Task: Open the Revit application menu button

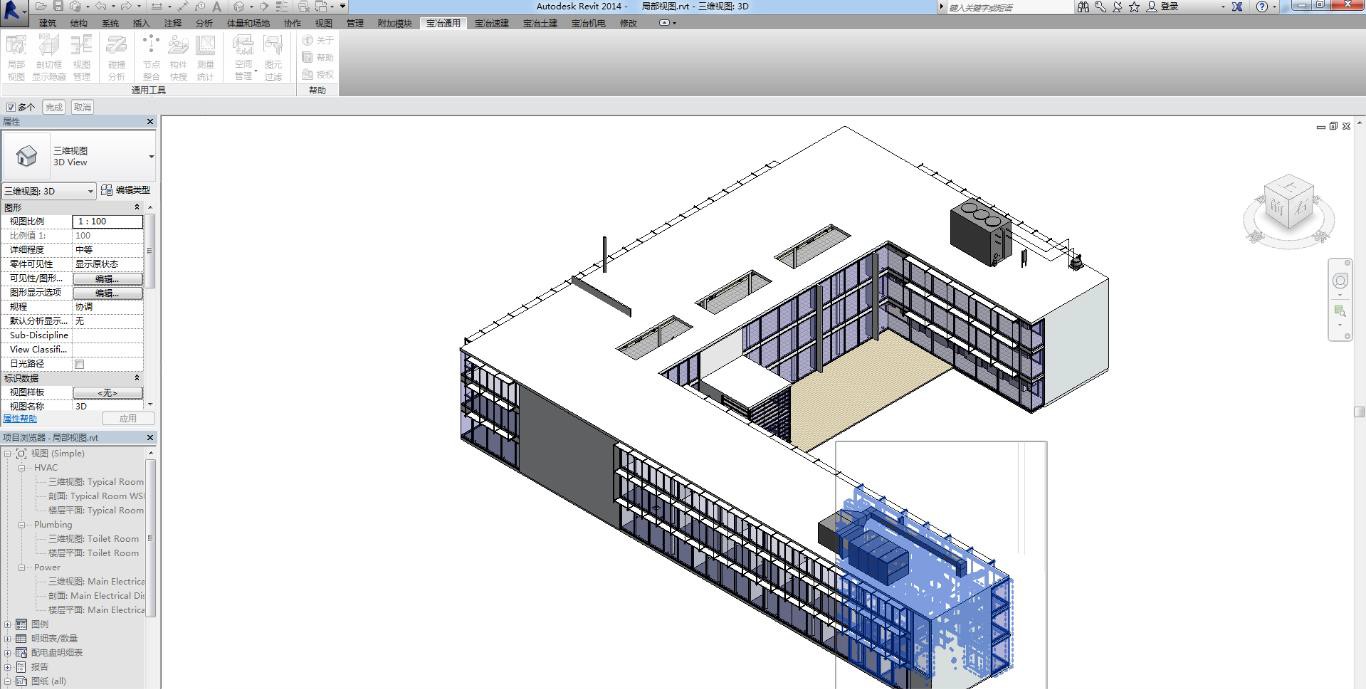Action: point(13,9)
